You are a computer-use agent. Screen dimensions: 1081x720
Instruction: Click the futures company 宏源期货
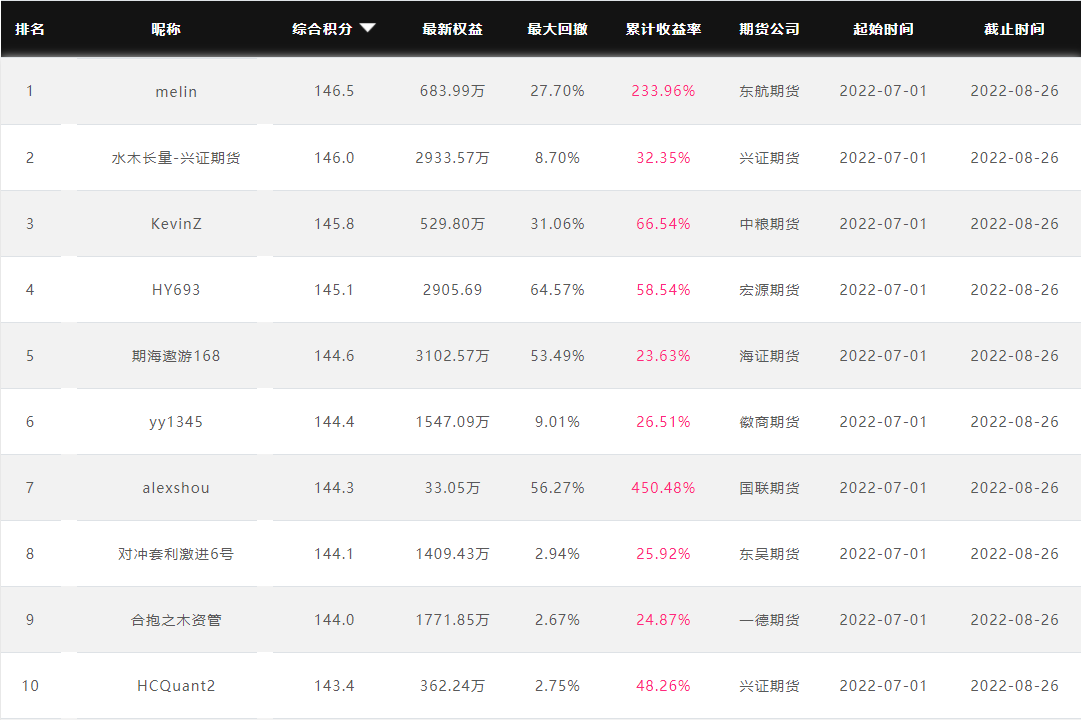pos(769,290)
